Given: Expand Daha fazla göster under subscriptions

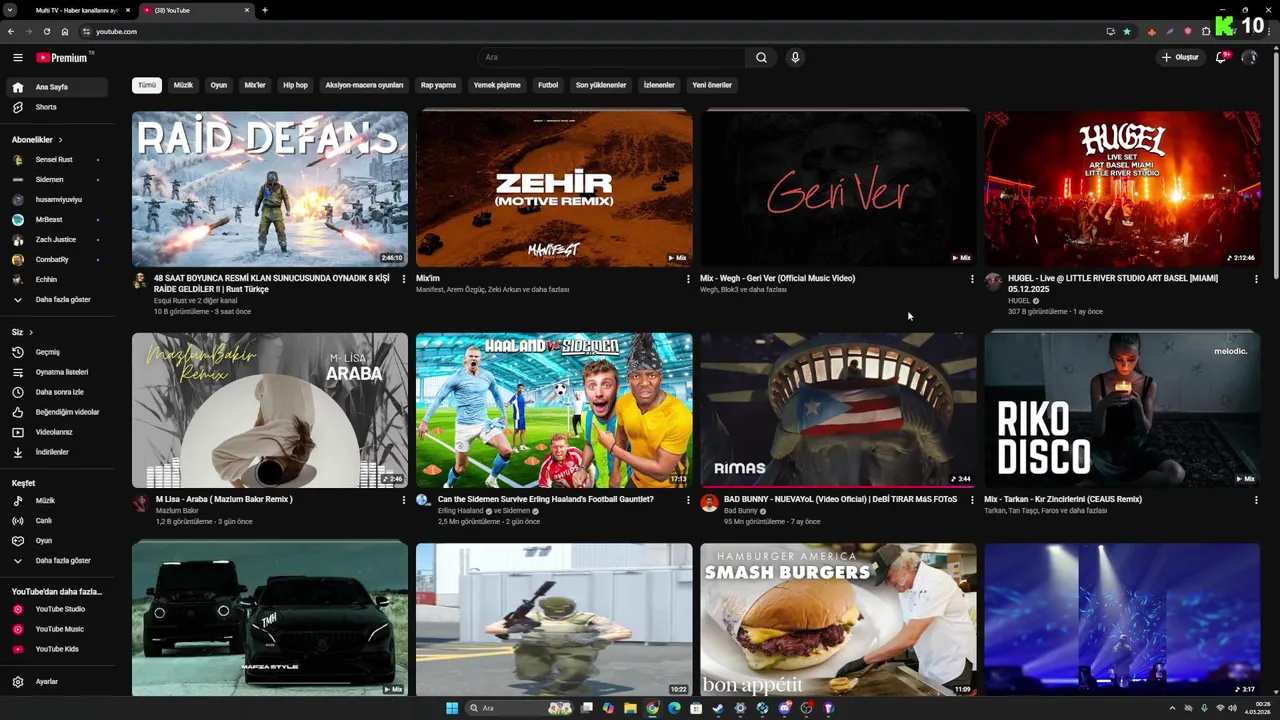Looking at the screenshot, I should [56, 300].
